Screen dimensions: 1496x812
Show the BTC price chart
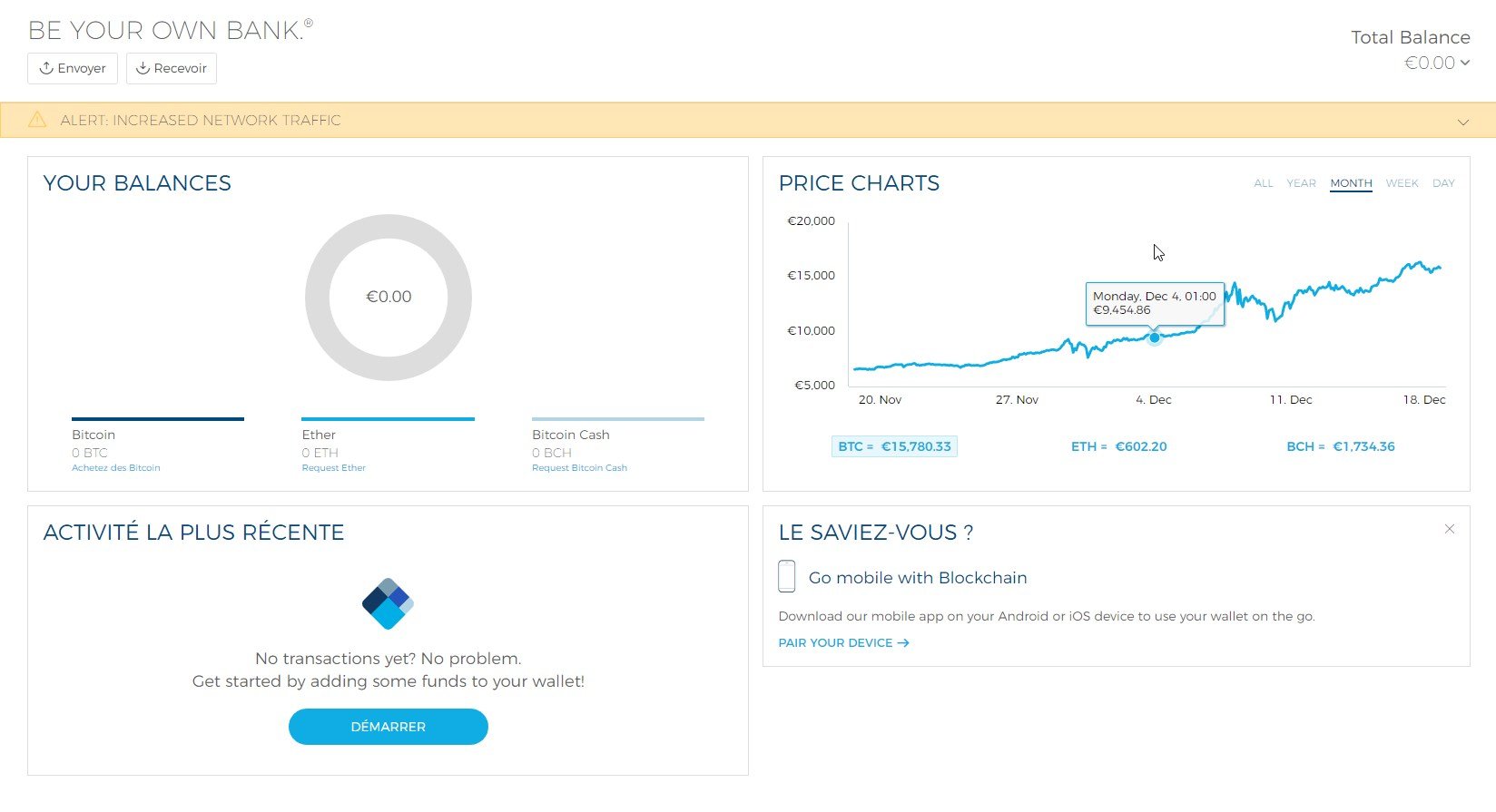pos(894,446)
